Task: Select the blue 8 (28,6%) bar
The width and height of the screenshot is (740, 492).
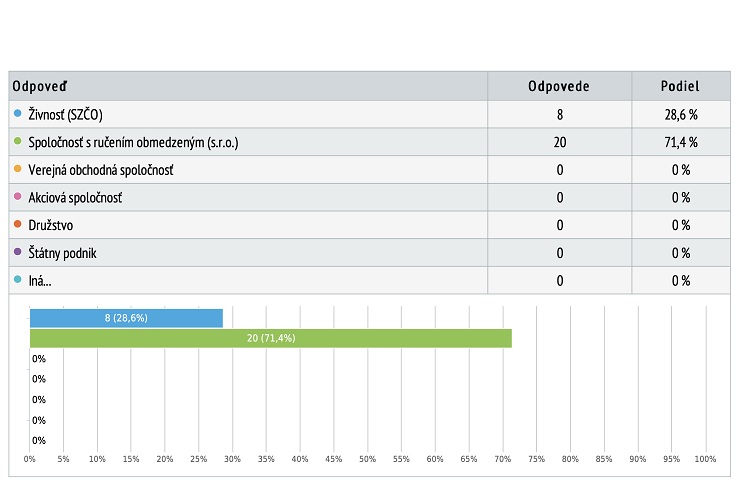Action: [x=126, y=318]
